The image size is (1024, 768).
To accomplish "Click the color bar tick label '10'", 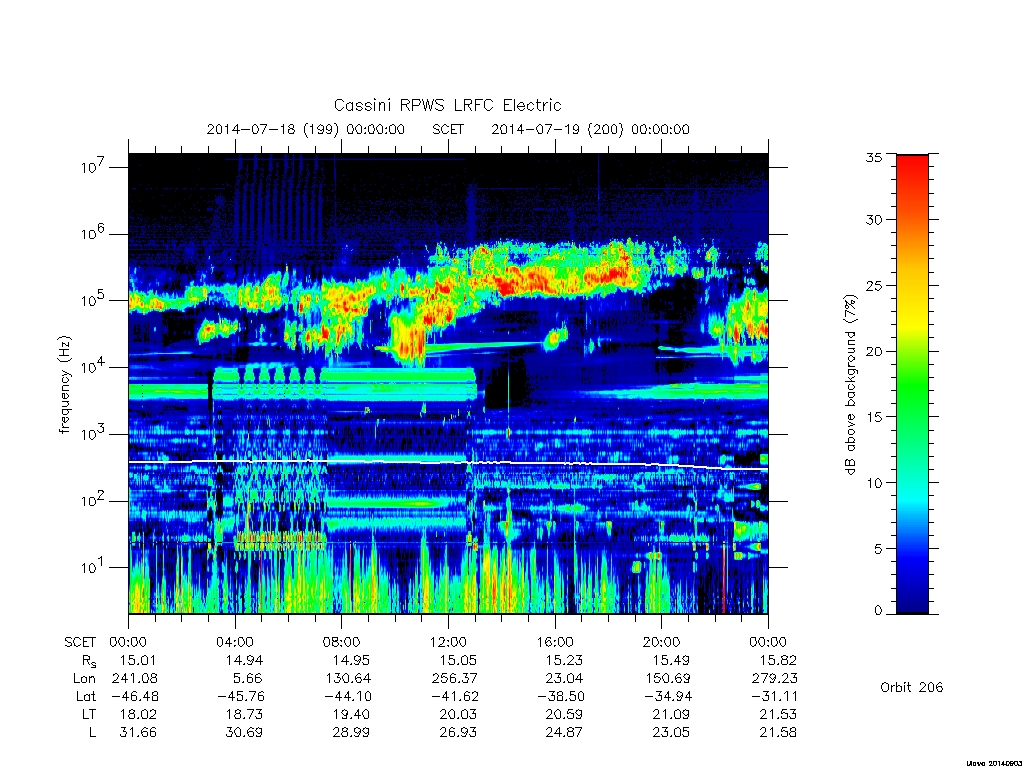I will [874, 483].
